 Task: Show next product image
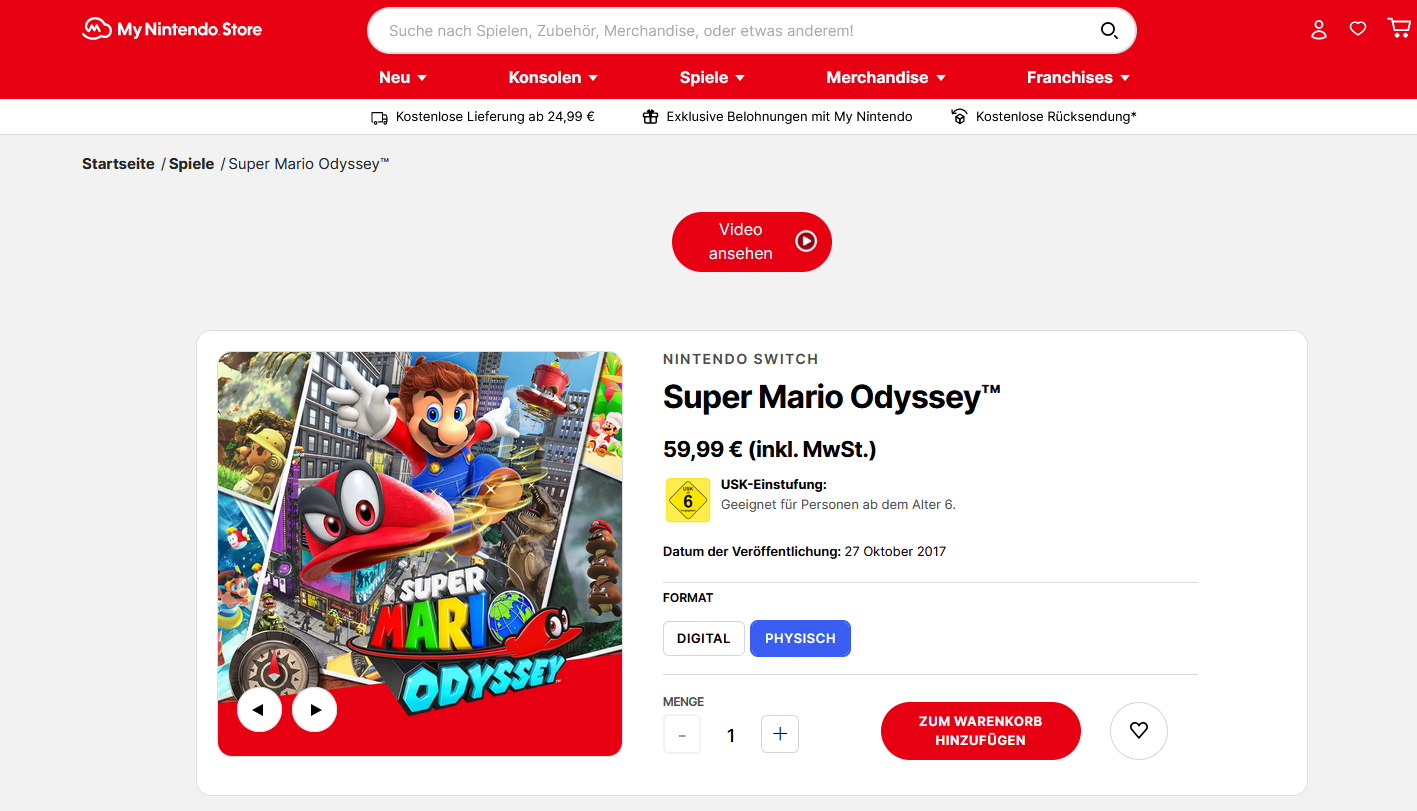(x=315, y=710)
